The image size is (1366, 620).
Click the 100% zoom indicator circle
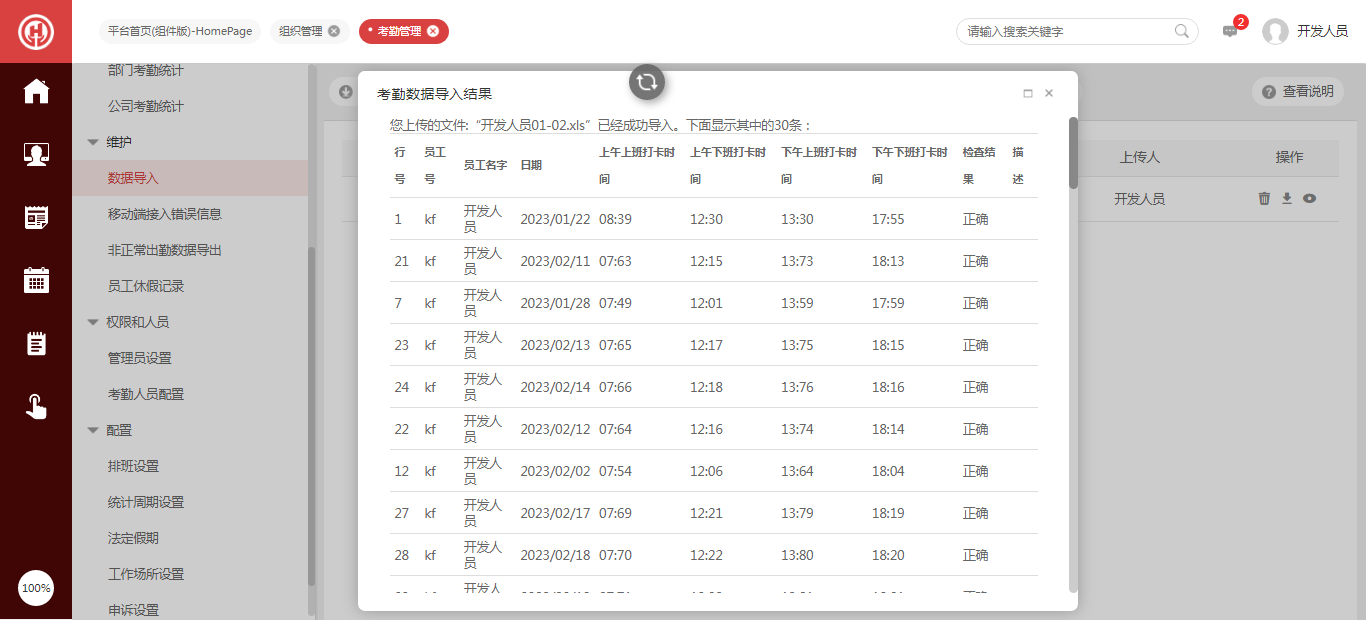click(x=36, y=588)
